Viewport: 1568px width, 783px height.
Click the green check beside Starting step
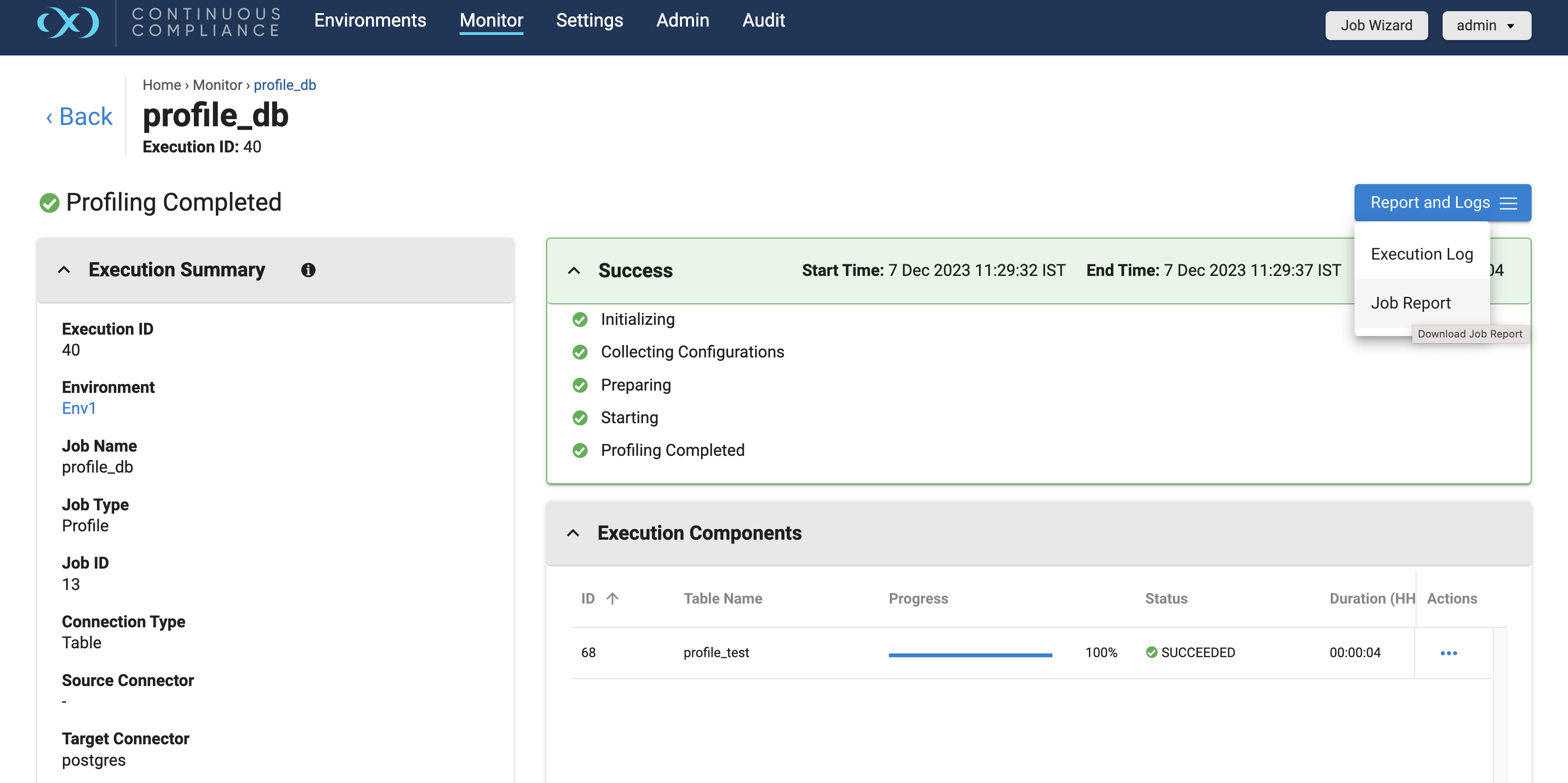pos(580,418)
